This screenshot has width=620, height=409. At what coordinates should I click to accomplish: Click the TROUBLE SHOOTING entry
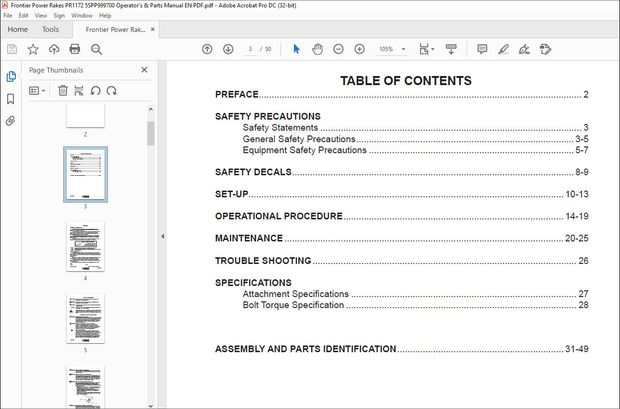coord(401,261)
